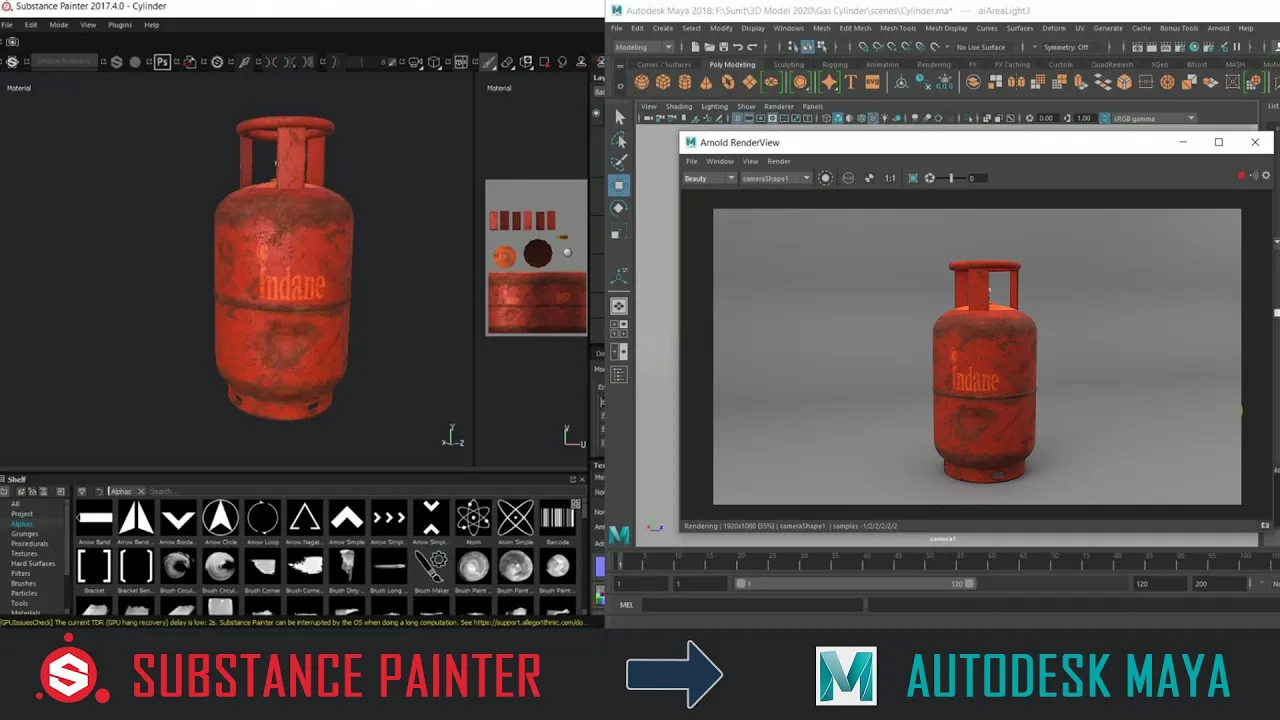1280x720 pixels.
Task: Click the Save Scene icon in Maya
Action: pyautogui.click(x=723, y=47)
